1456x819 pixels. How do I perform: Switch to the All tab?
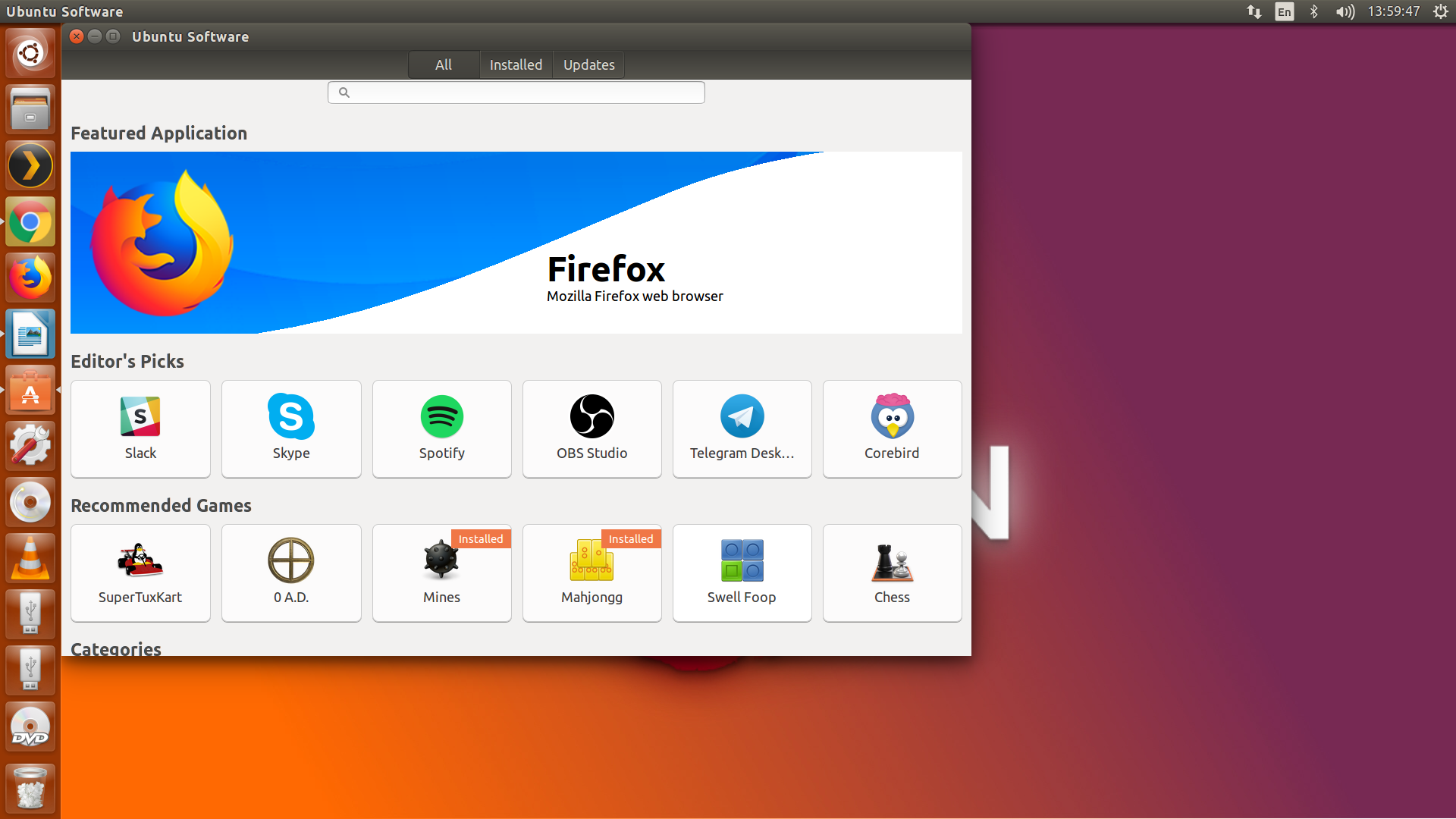pos(444,65)
